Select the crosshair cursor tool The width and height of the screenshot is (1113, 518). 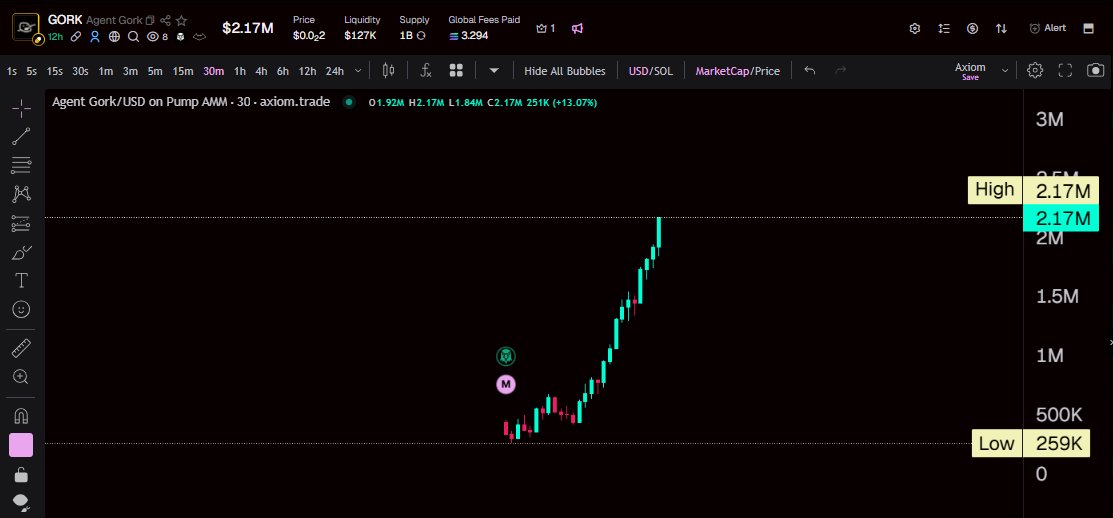point(21,109)
